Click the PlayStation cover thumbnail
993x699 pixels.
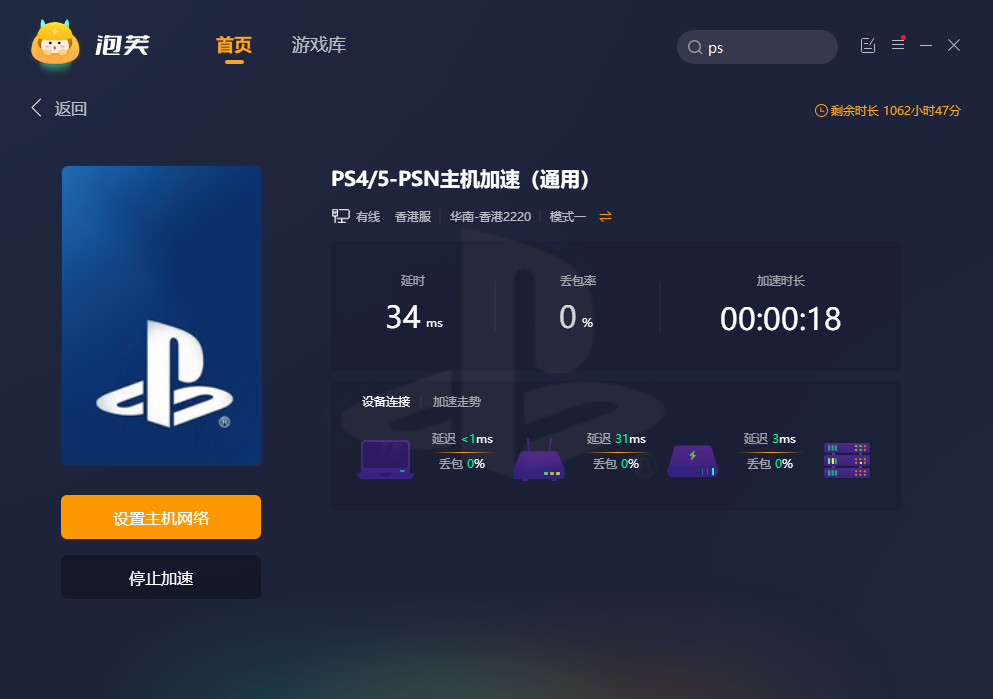tap(161, 315)
